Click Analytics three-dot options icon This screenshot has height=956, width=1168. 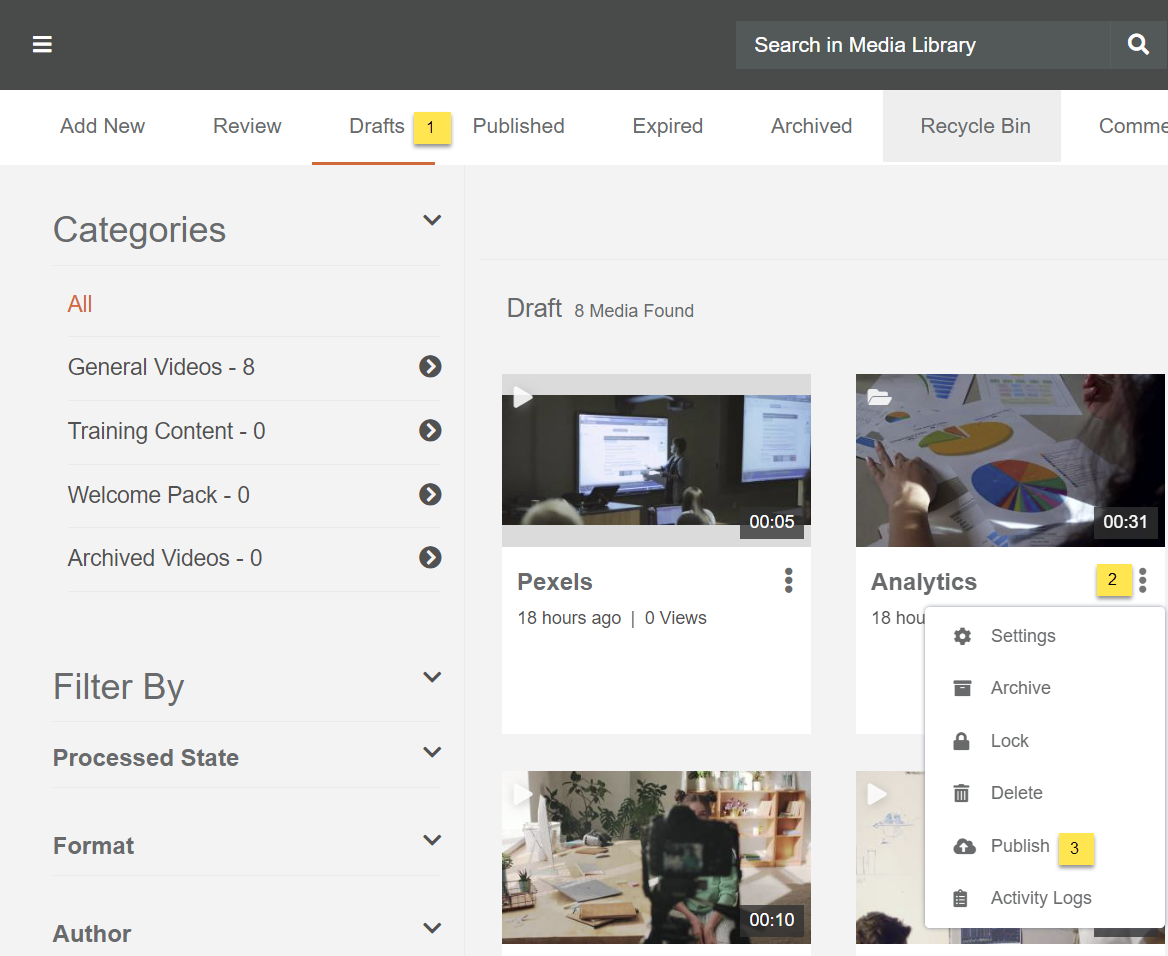[1143, 581]
